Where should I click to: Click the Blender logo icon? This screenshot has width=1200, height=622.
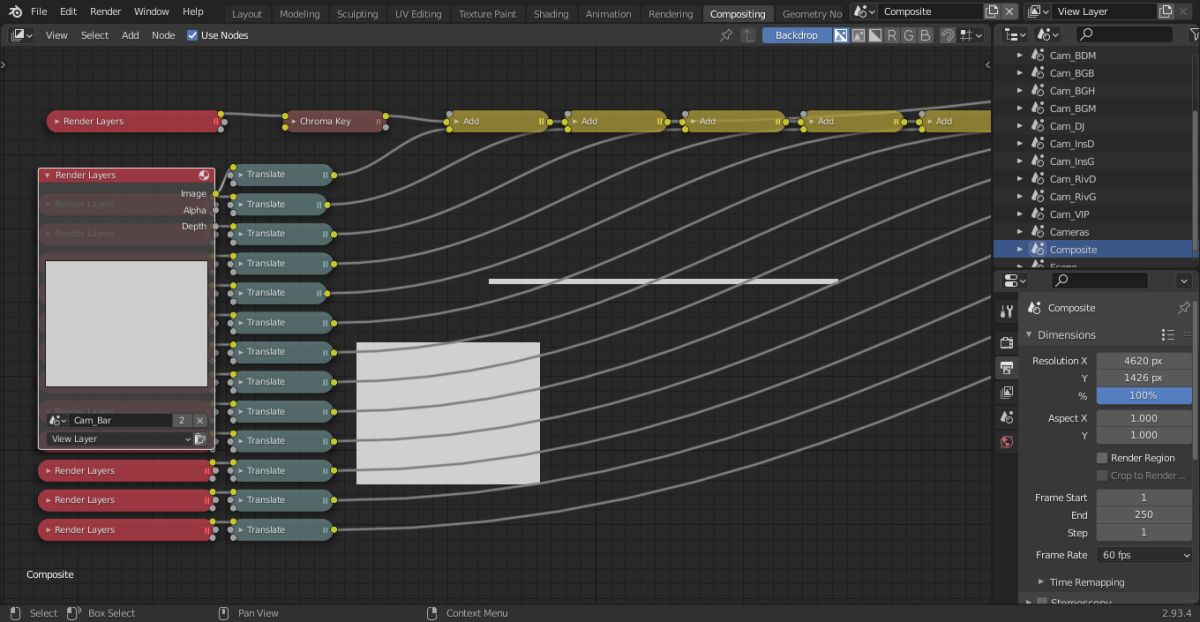13,12
